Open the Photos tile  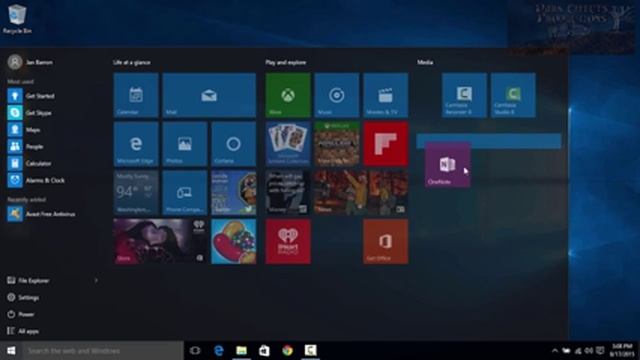tap(184, 144)
